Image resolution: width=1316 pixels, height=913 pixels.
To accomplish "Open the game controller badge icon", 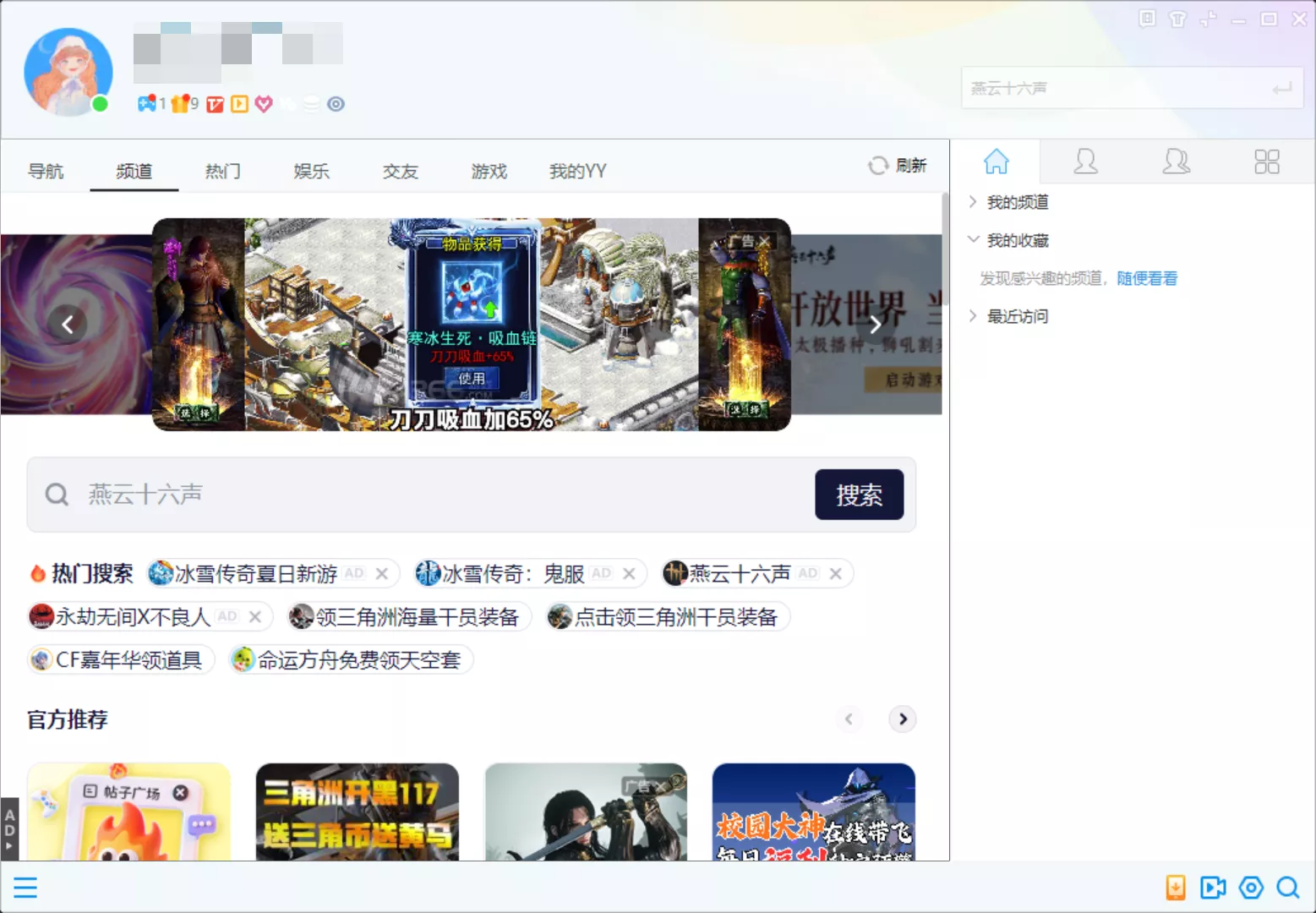I will pos(147,103).
